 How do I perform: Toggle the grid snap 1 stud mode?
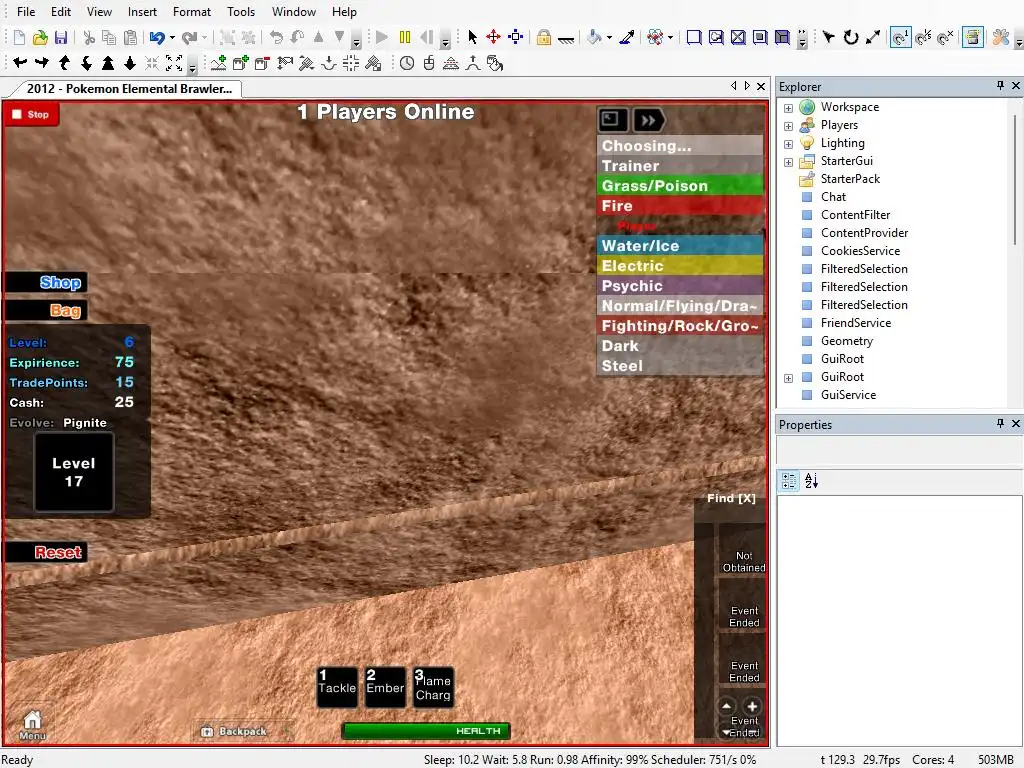click(901, 37)
